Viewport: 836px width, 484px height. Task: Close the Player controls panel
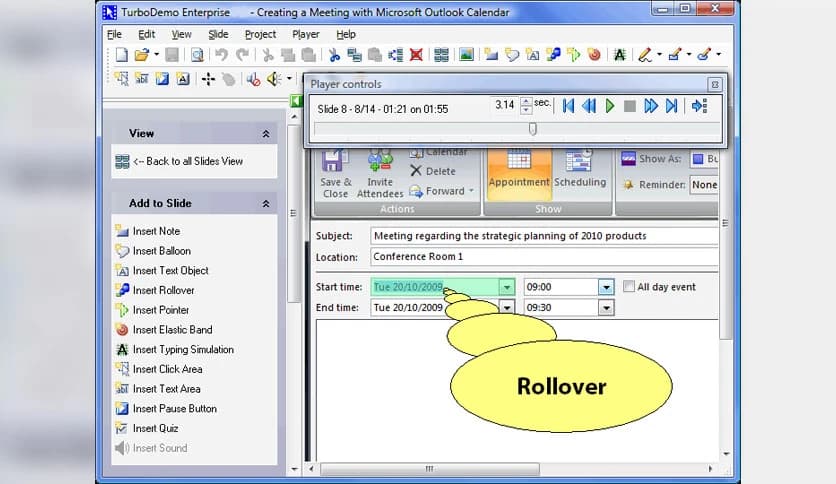715,84
